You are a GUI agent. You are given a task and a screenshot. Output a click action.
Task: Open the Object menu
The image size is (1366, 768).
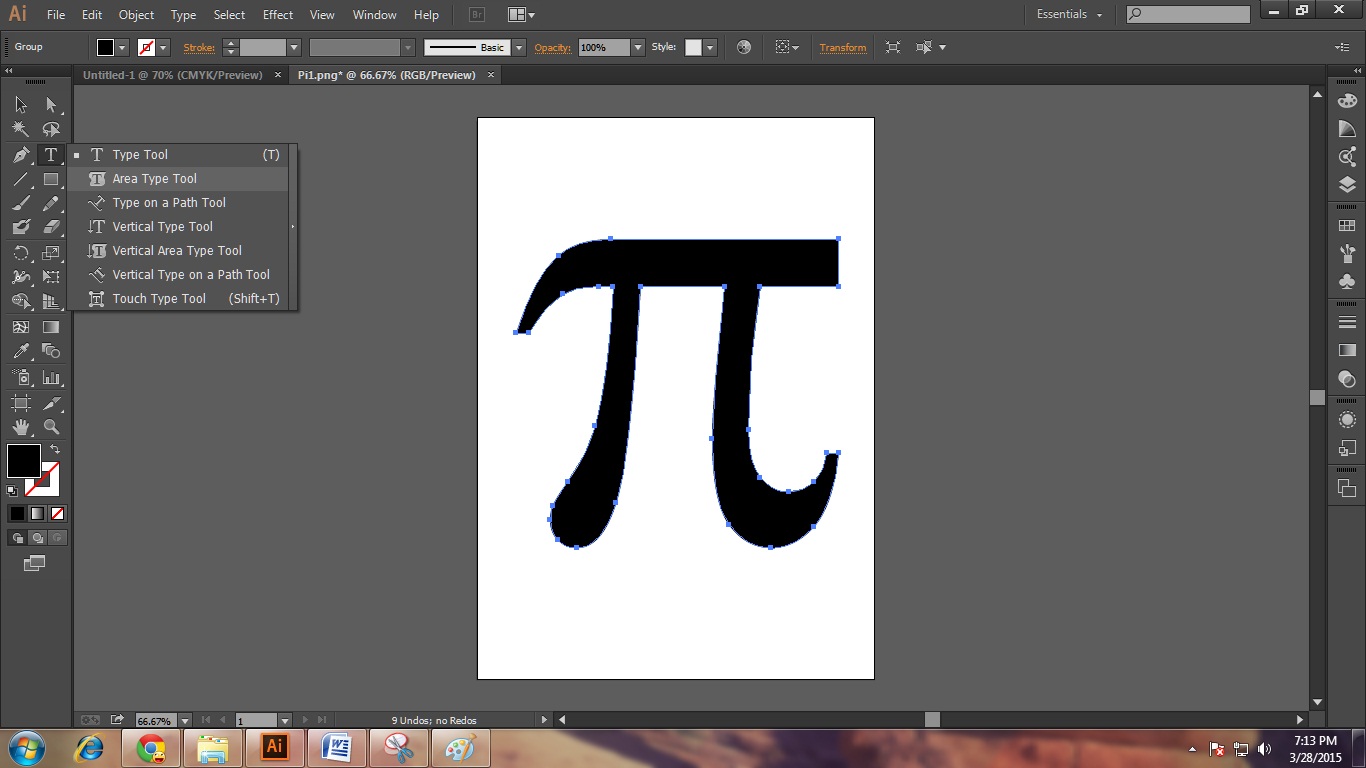tap(136, 15)
